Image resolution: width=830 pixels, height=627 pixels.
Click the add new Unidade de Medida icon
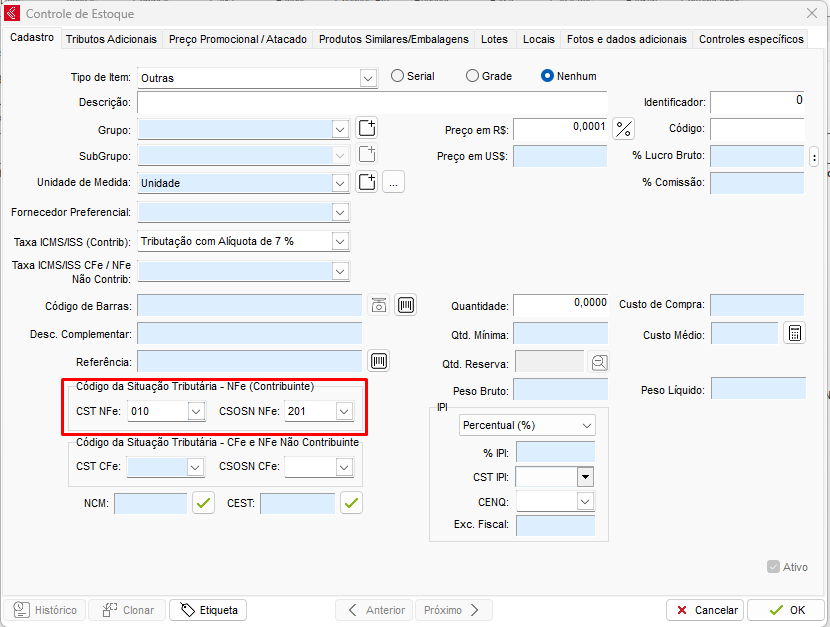[367, 182]
